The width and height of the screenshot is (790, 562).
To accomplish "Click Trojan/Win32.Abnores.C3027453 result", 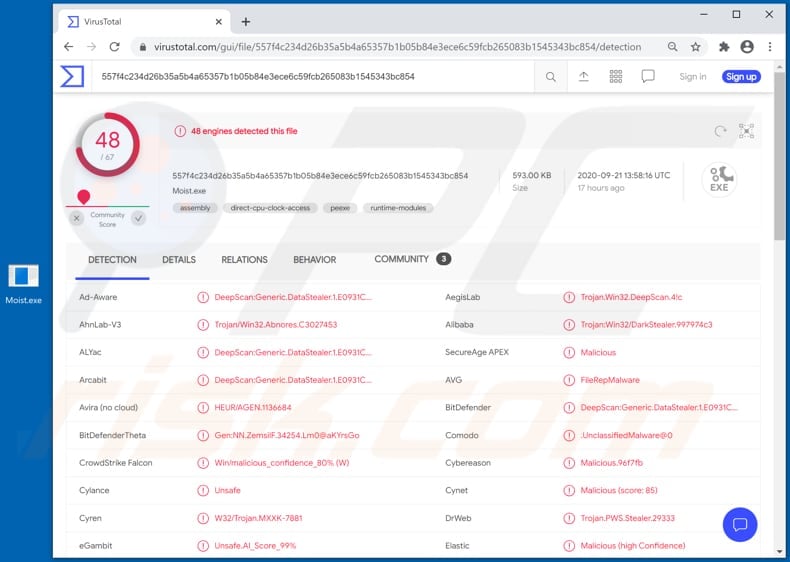I will point(276,325).
